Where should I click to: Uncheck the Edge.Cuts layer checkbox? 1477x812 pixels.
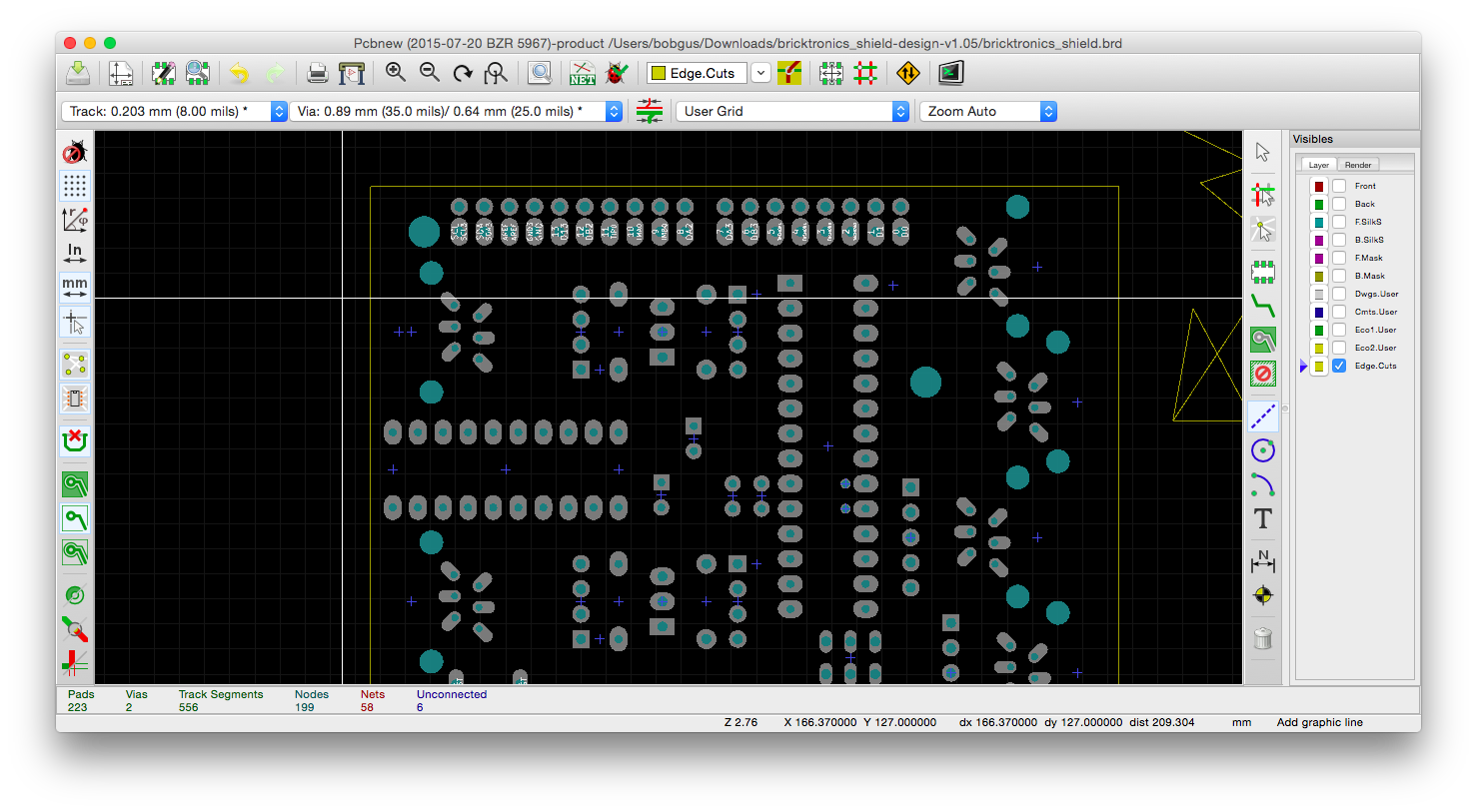click(x=1339, y=367)
